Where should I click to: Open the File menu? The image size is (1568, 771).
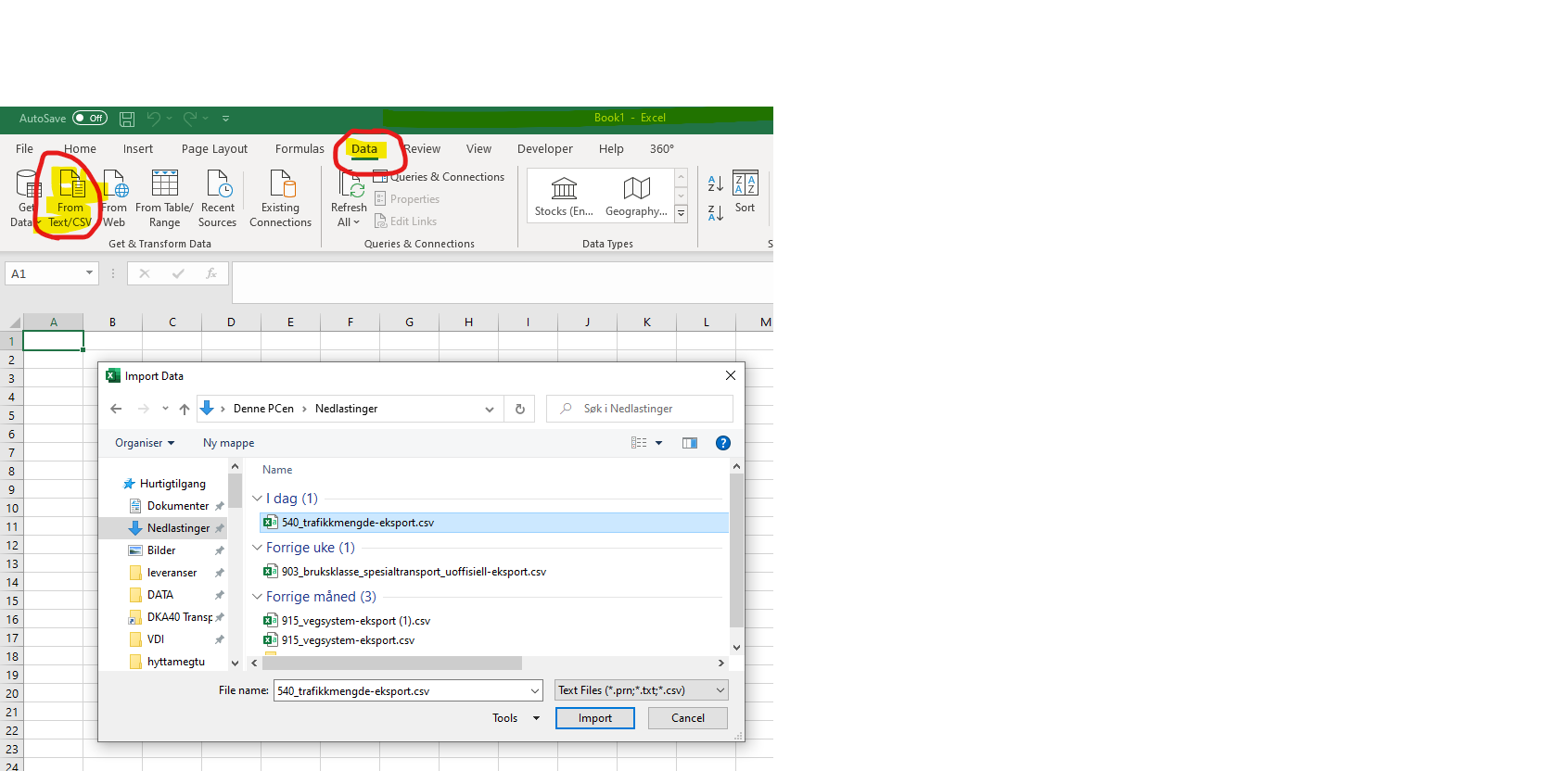[24, 149]
